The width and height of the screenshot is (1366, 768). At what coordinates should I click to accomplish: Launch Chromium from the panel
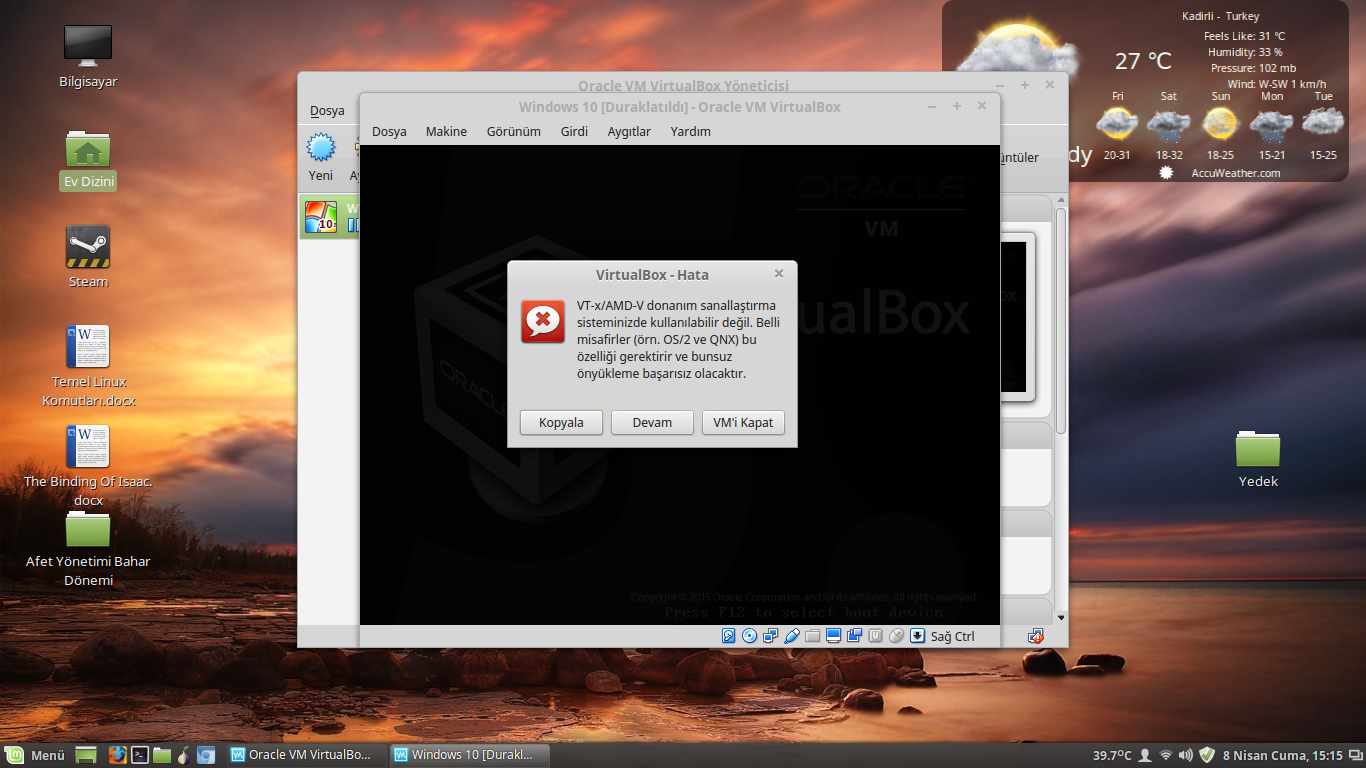coord(206,755)
